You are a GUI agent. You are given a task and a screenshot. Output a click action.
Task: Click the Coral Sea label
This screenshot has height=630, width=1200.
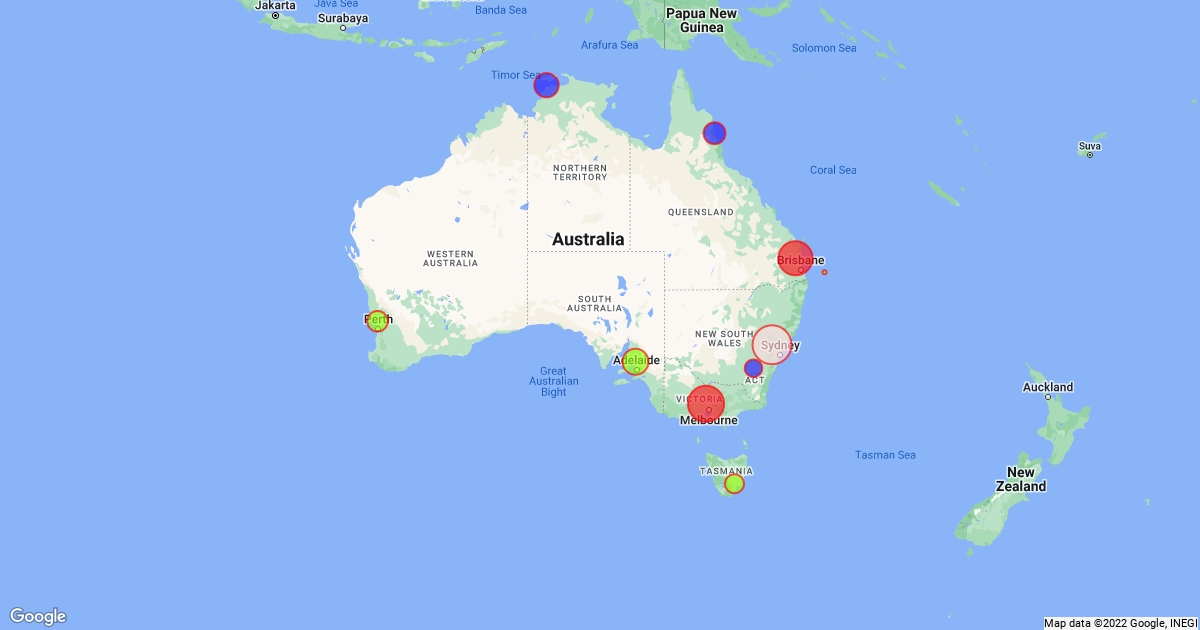coord(833,170)
